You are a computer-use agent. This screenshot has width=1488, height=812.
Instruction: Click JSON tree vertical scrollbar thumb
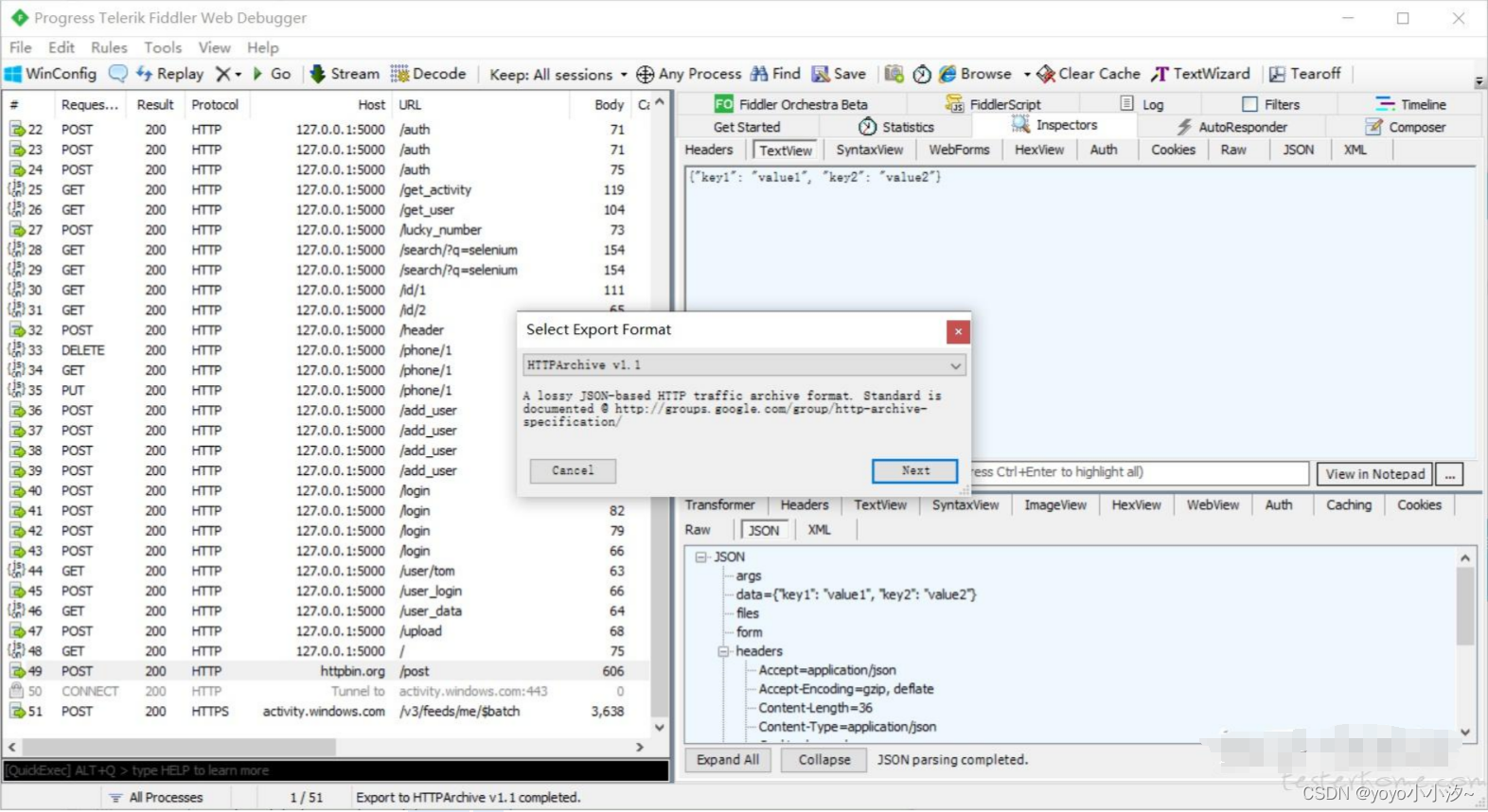tap(1465, 606)
